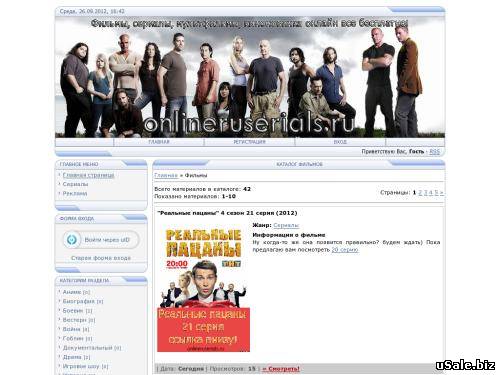Click the Смотреть link
500x375 pixels.
coord(281,369)
